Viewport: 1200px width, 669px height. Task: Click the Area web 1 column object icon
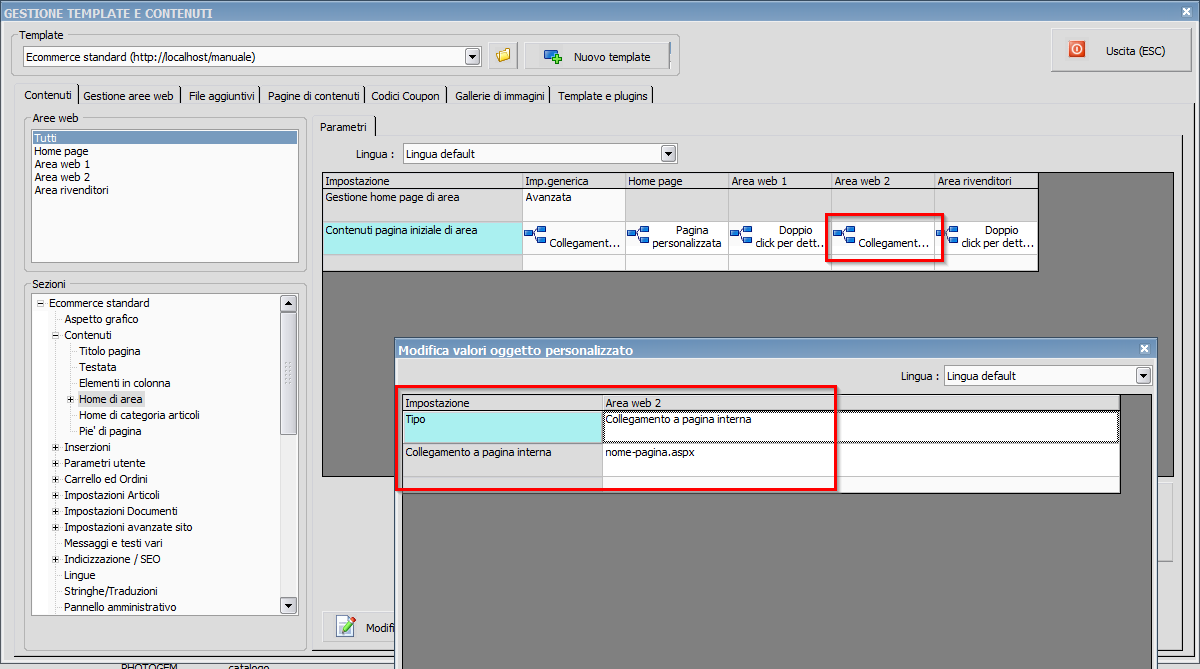point(741,235)
